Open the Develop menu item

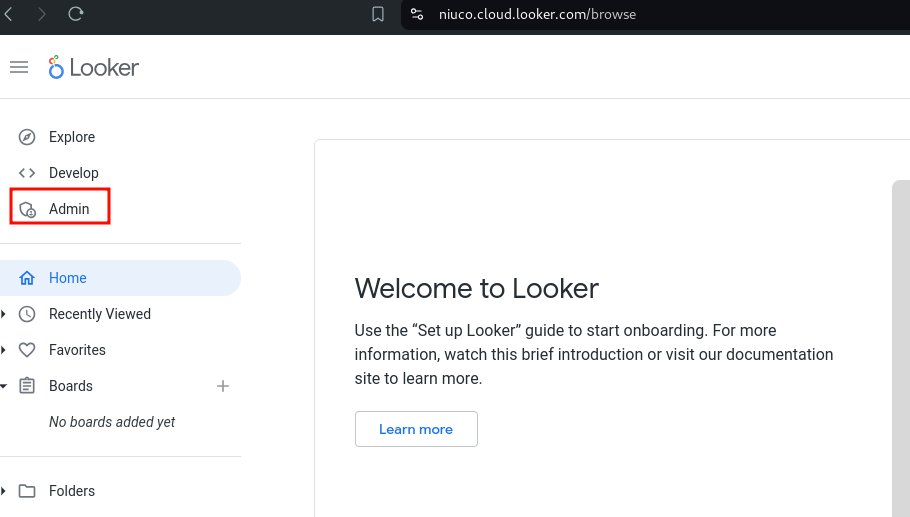74,173
